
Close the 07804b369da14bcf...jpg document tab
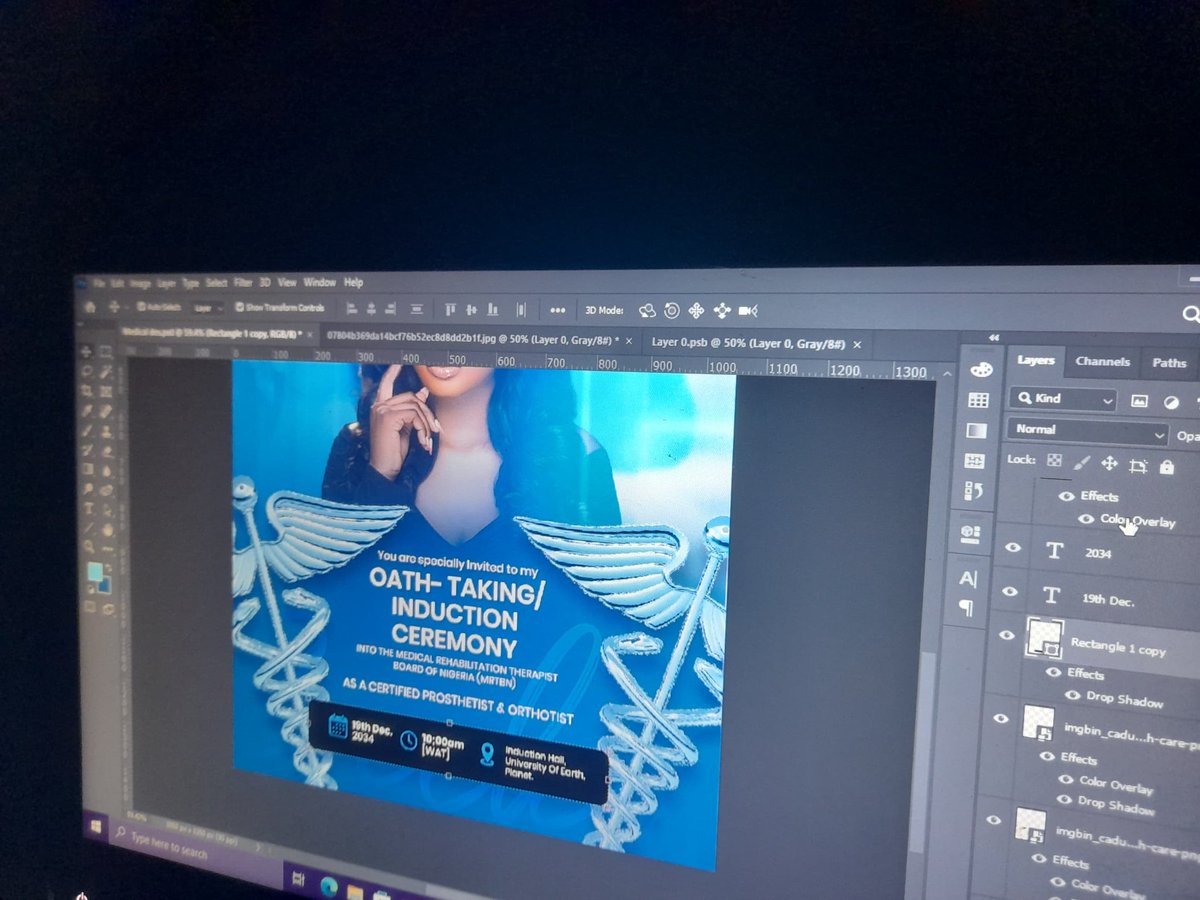pyautogui.click(x=627, y=341)
